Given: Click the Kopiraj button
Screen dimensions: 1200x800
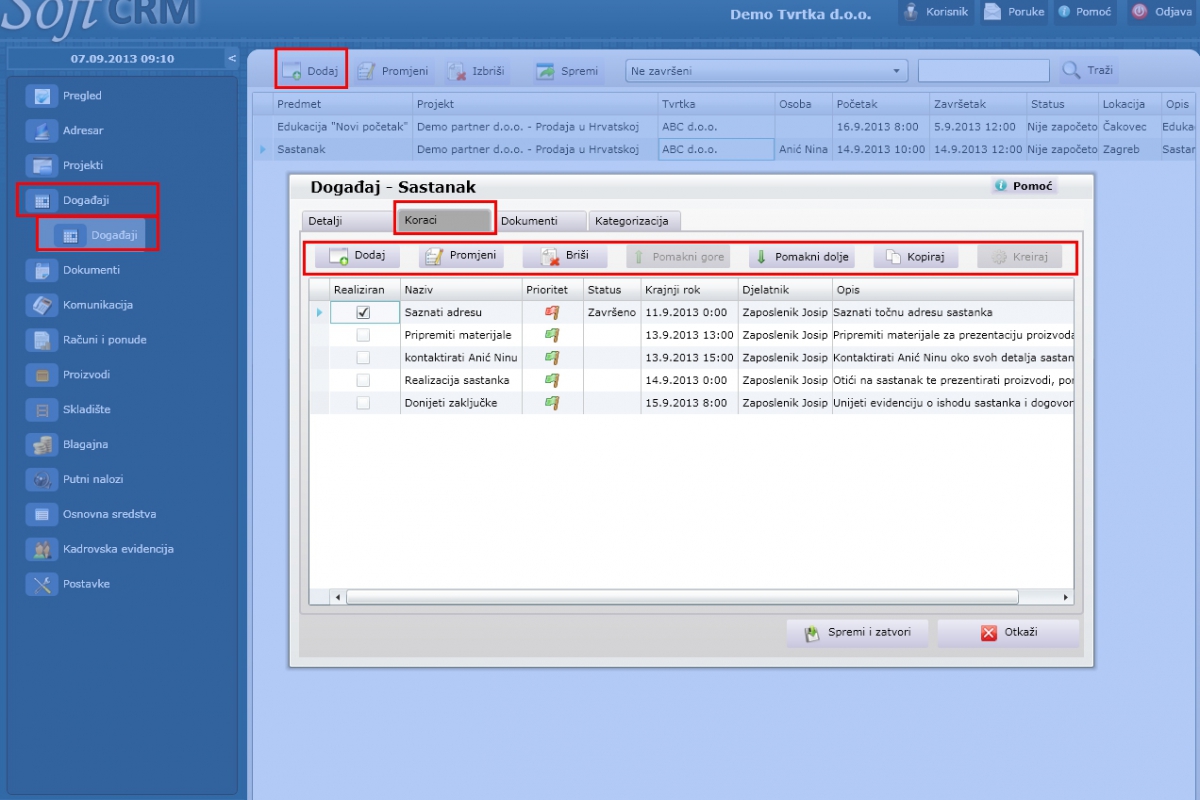Looking at the screenshot, I should click(x=916, y=257).
